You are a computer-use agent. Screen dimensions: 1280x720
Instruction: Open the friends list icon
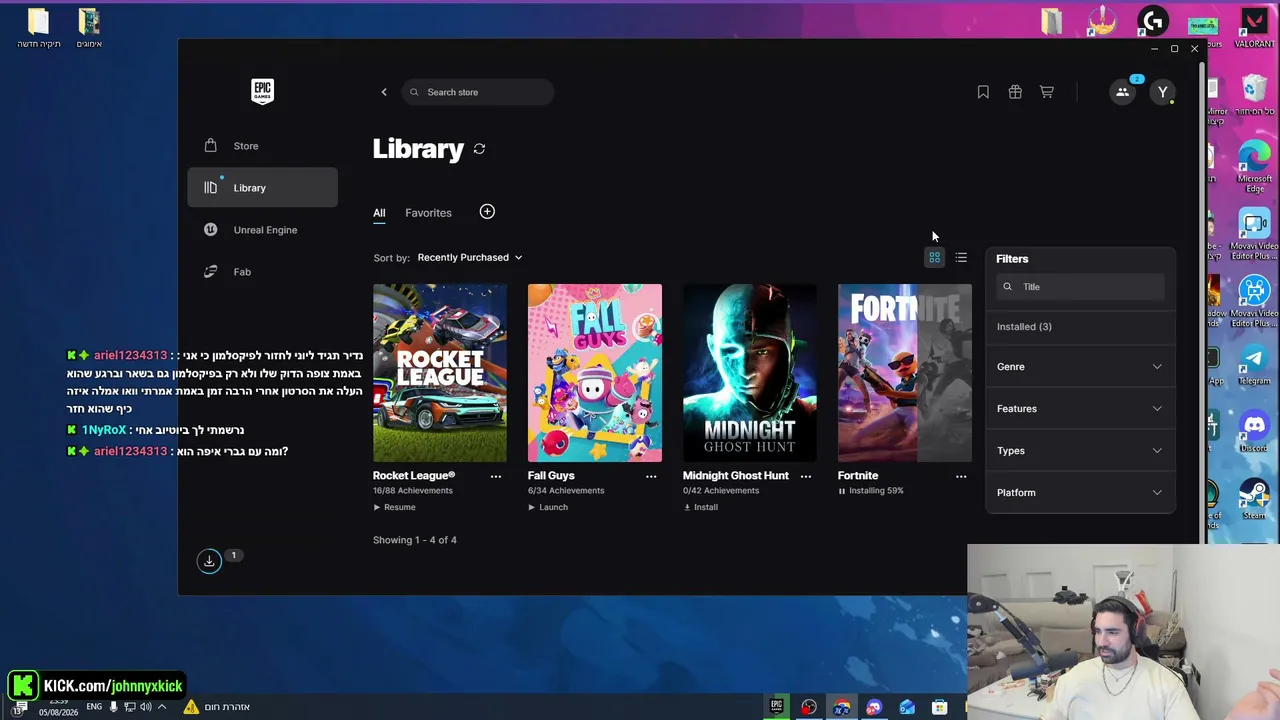coord(1122,92)
